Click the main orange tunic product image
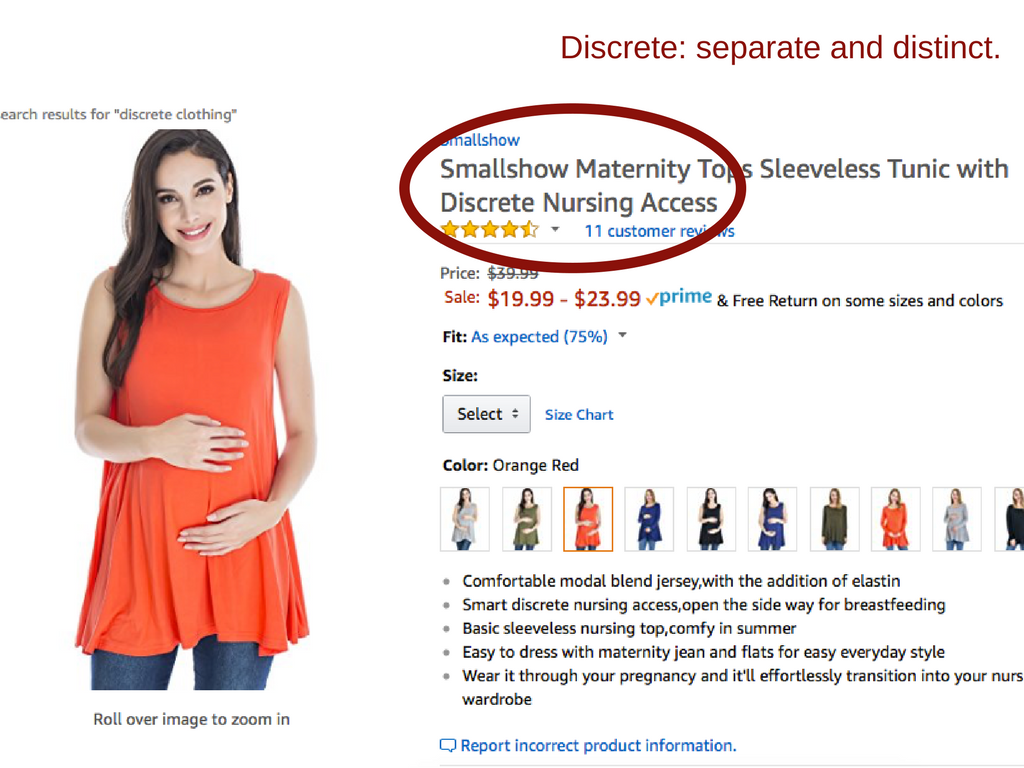Viewport: 1024px width, 768px height. [x=194, y=409]
